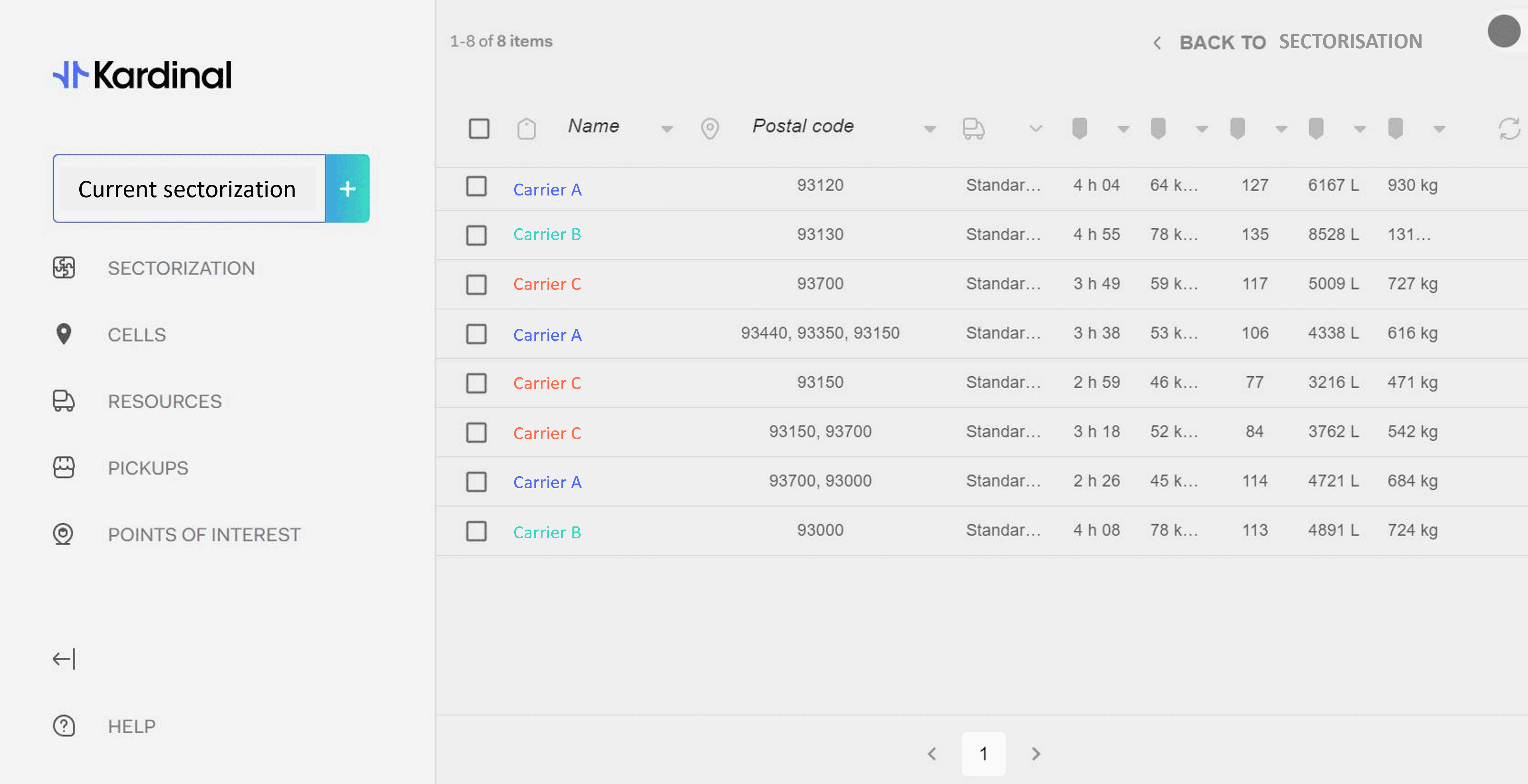Viewport: 1528px width, 784px height.
Task: Check the Carrier A row with 93440, 93350, 93150
Action: click(x=476, y=334)
